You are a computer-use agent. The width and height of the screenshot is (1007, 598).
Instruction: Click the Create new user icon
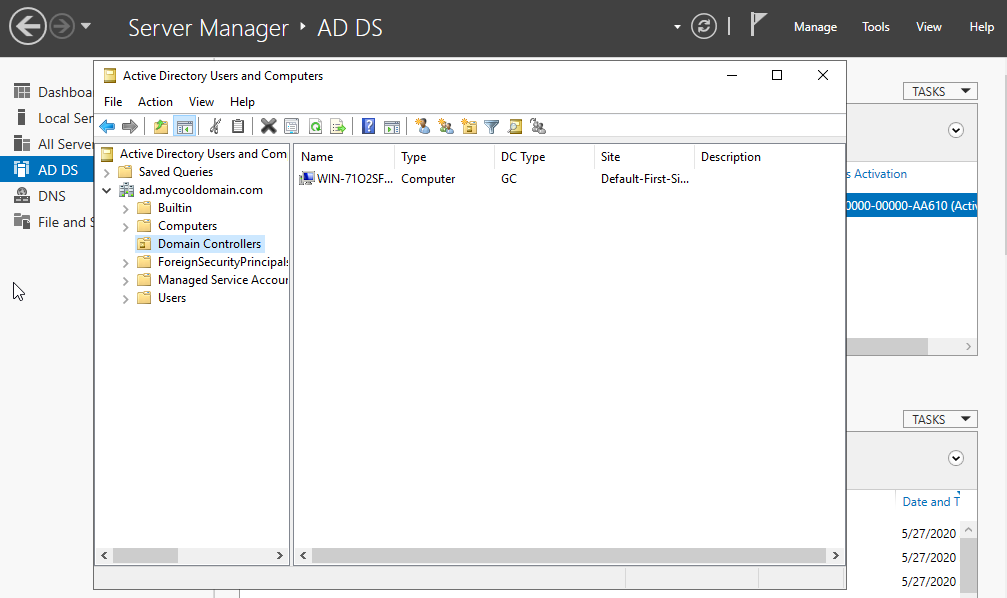tap(423, 126)
